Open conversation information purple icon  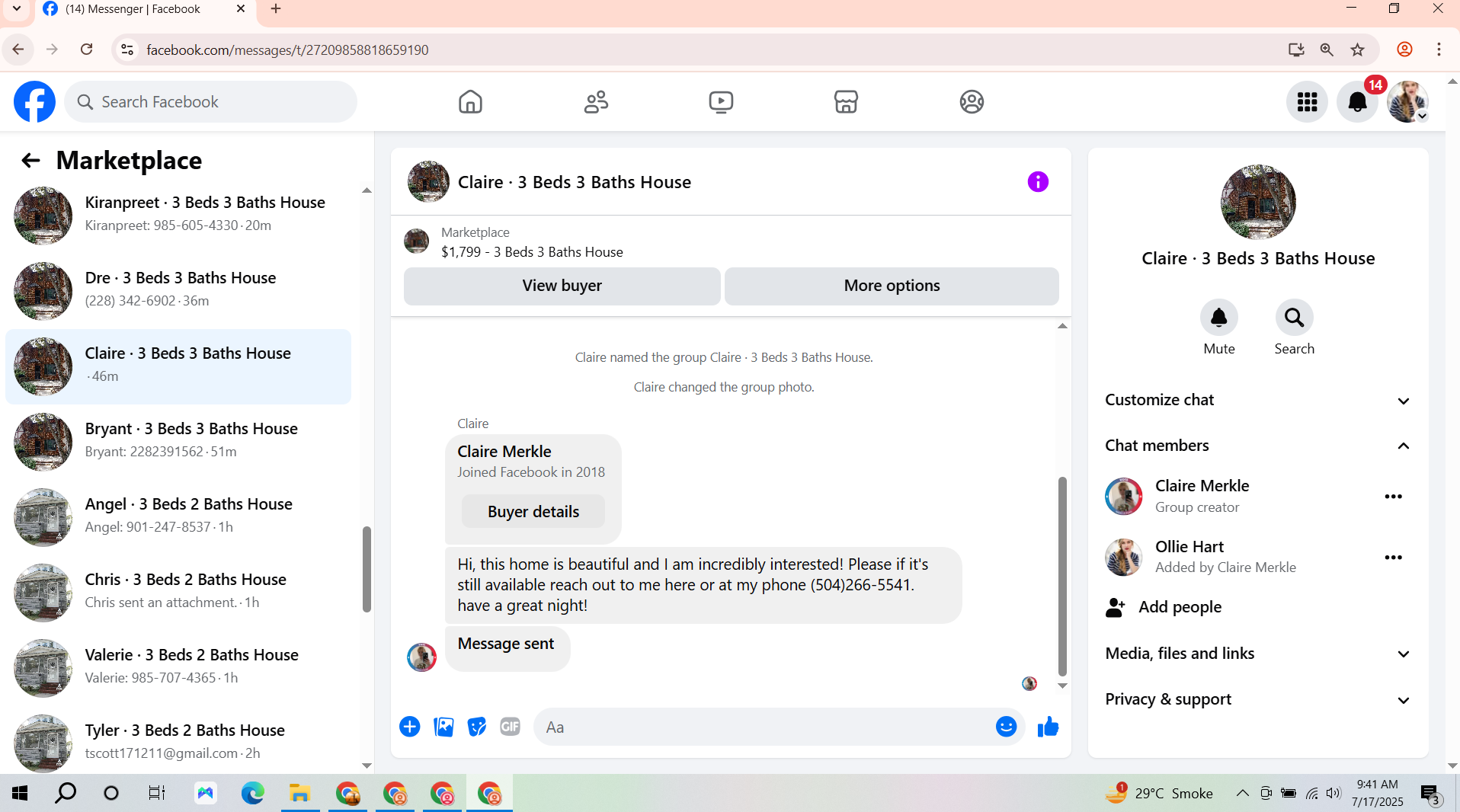(x=1038, y=182)
